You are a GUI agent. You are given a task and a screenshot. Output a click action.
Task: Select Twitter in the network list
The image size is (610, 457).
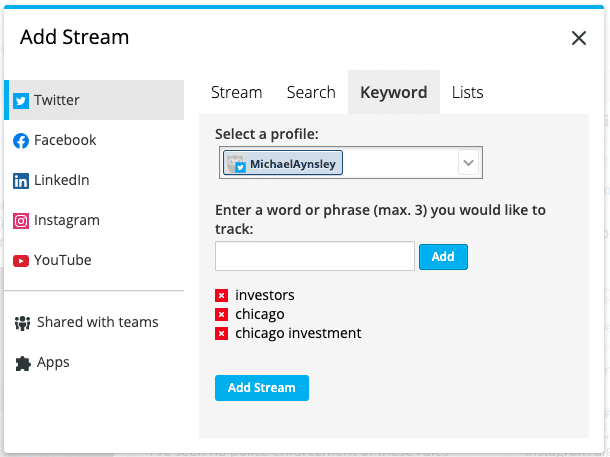pyautogui.click(x=94, y=100)
